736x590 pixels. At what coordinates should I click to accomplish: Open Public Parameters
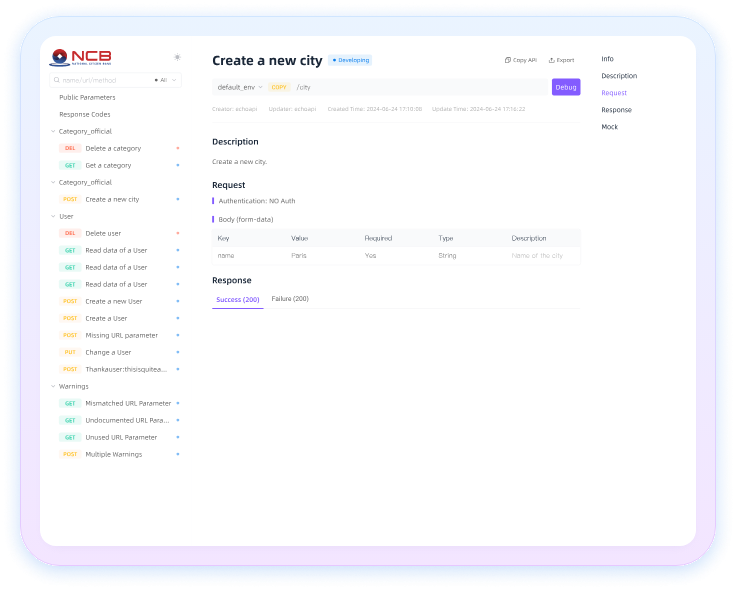(87, 98)
